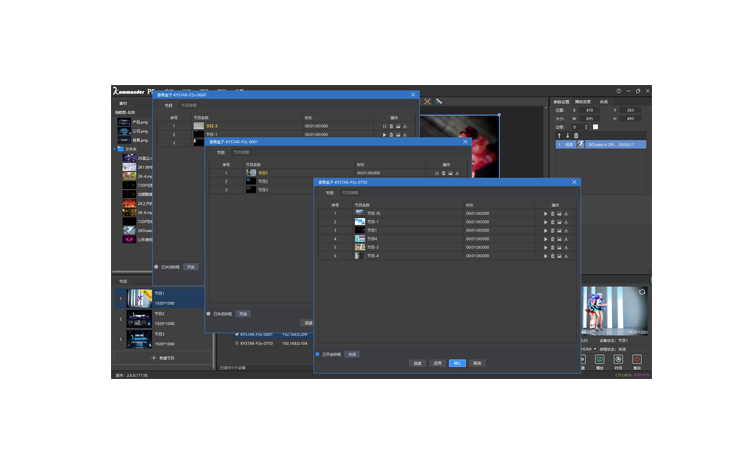The height and width of the screenshot is (450, 748).
Task: Click the cancel button right of the blue button
Action: coord(478,363)
